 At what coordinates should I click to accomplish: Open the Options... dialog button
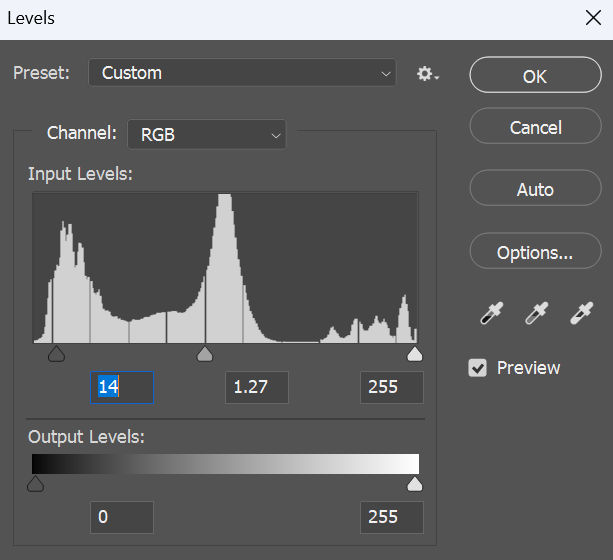click(535, 251)
